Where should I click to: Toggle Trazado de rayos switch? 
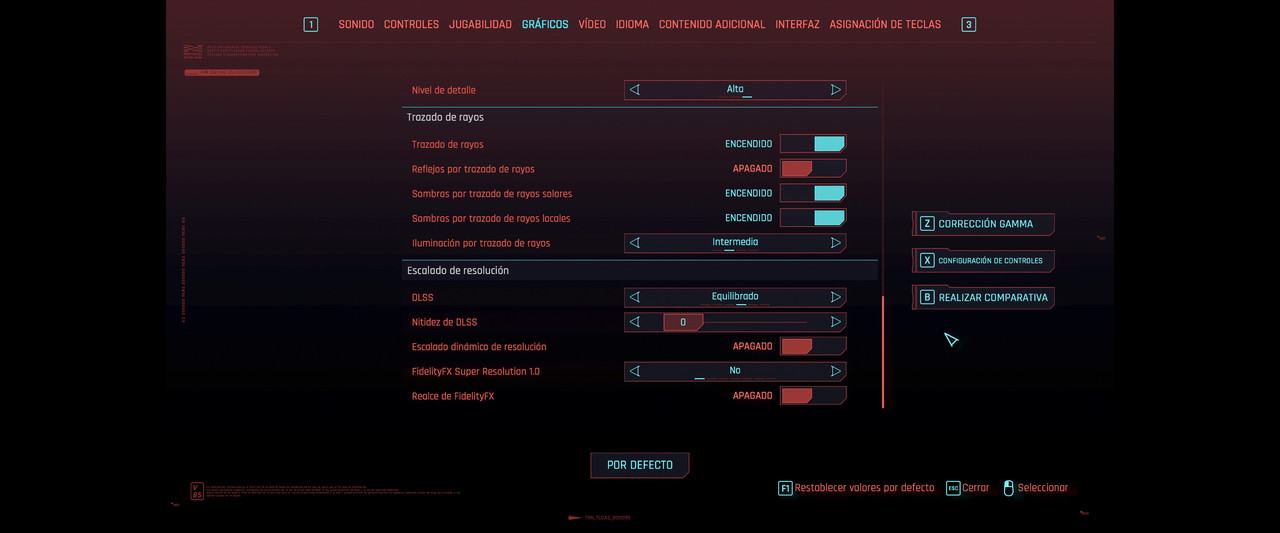click(x=813, y=144)
